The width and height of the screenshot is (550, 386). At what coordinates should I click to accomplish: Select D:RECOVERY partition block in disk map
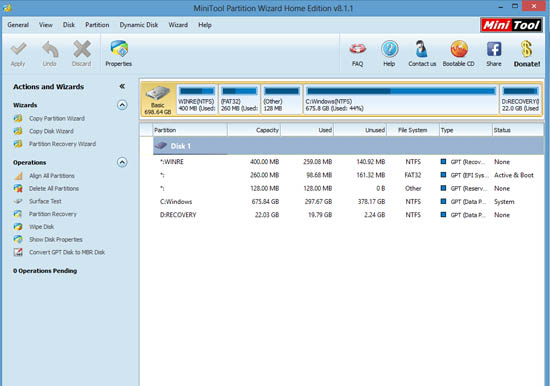point(521,100)
